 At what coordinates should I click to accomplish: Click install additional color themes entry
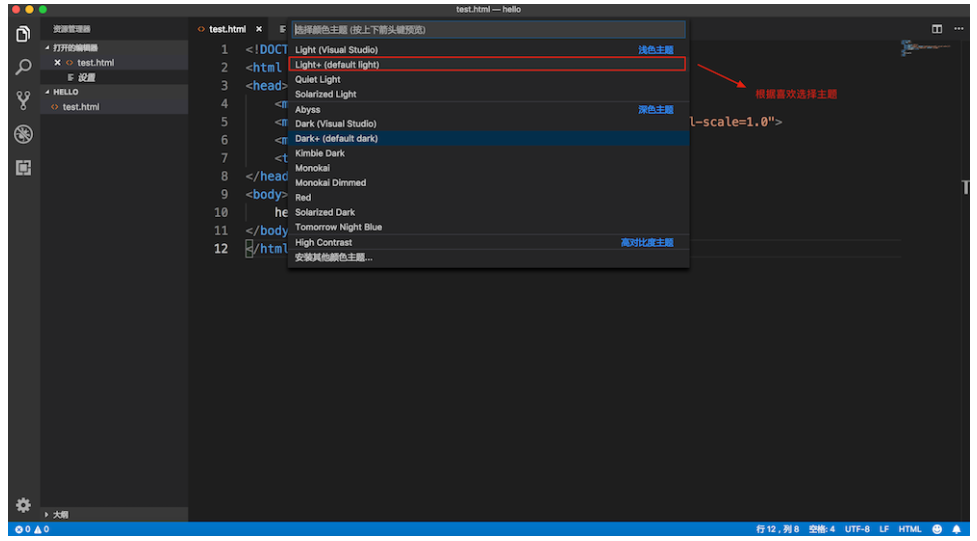pyautogui.click(x=488, y=257)
